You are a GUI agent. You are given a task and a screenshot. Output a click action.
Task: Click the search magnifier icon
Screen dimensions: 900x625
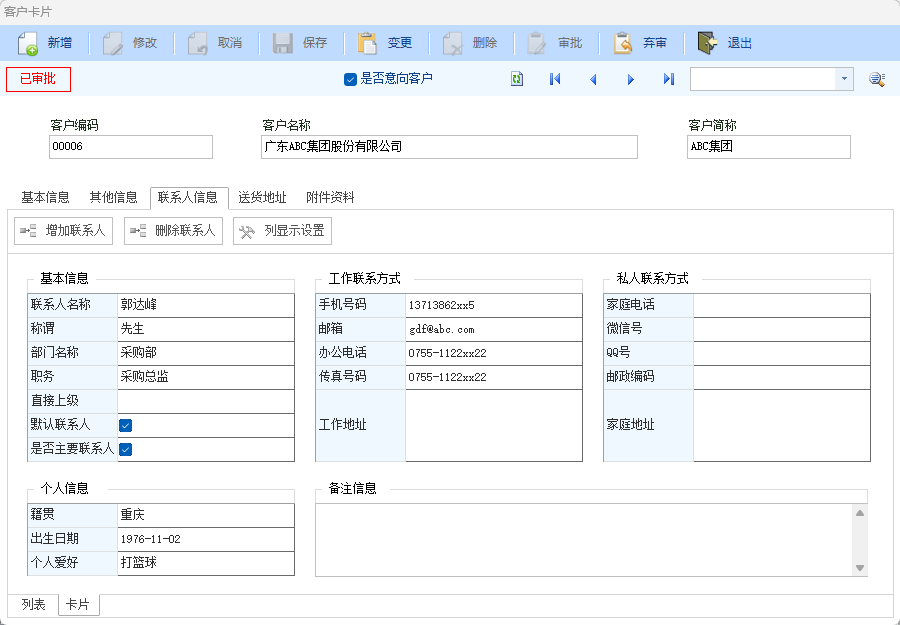coord(877,79)
